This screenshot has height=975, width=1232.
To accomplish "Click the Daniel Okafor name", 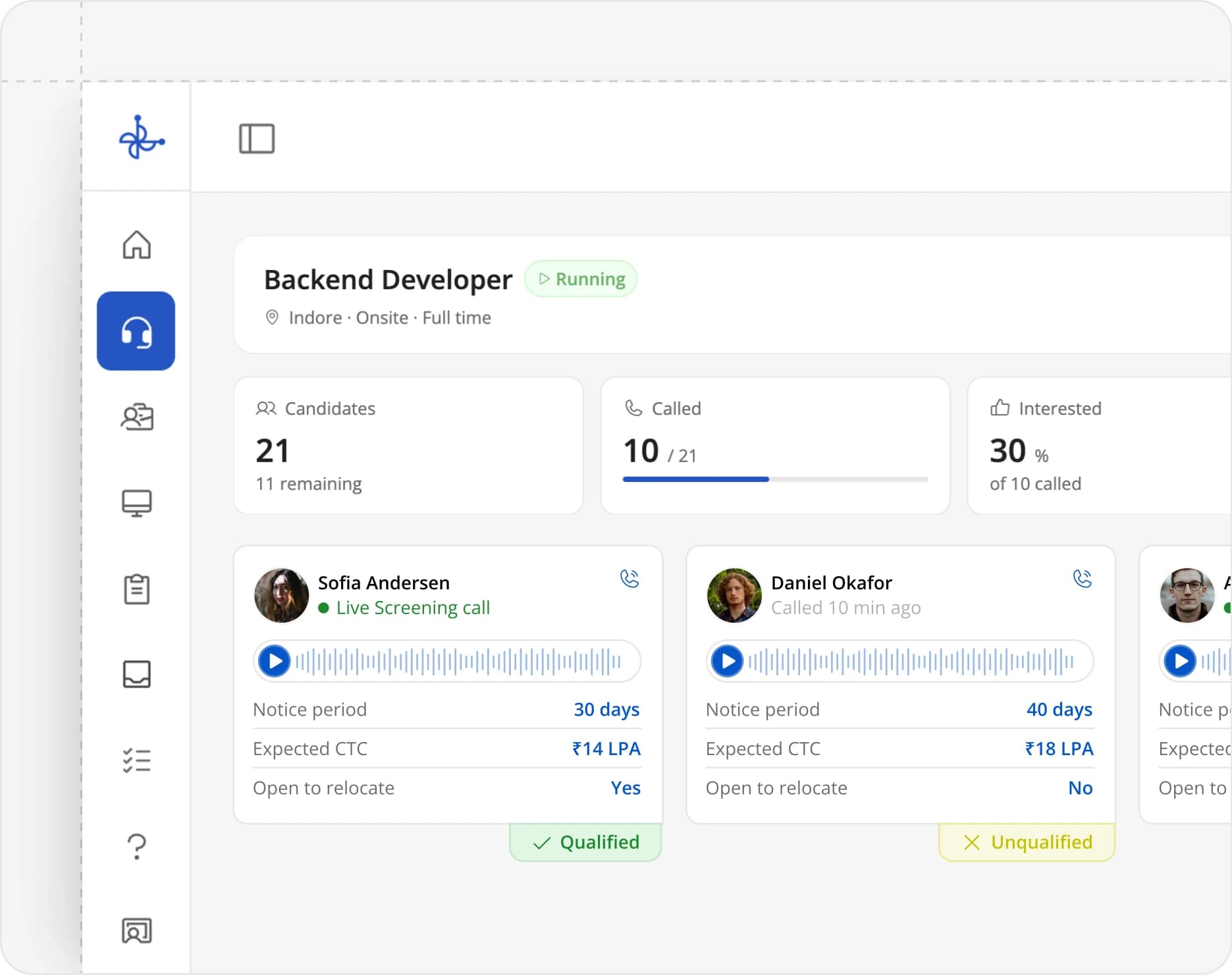I will point(832,583).
